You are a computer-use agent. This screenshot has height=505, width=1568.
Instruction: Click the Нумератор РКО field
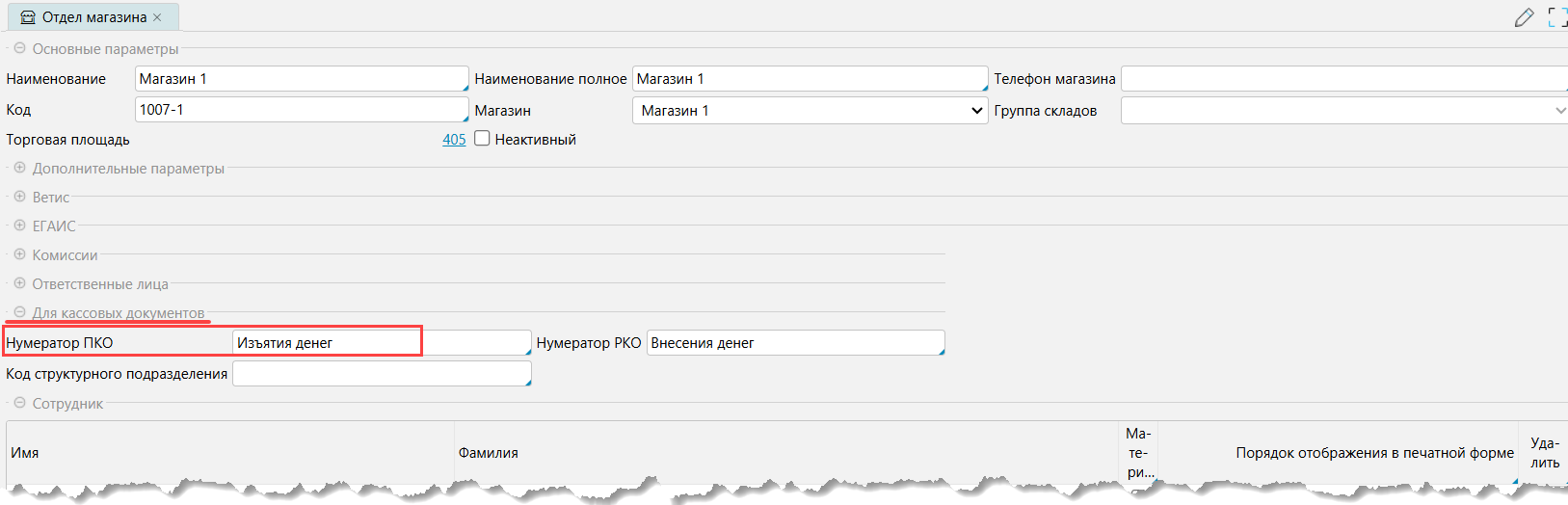click(x=794, y=343)
